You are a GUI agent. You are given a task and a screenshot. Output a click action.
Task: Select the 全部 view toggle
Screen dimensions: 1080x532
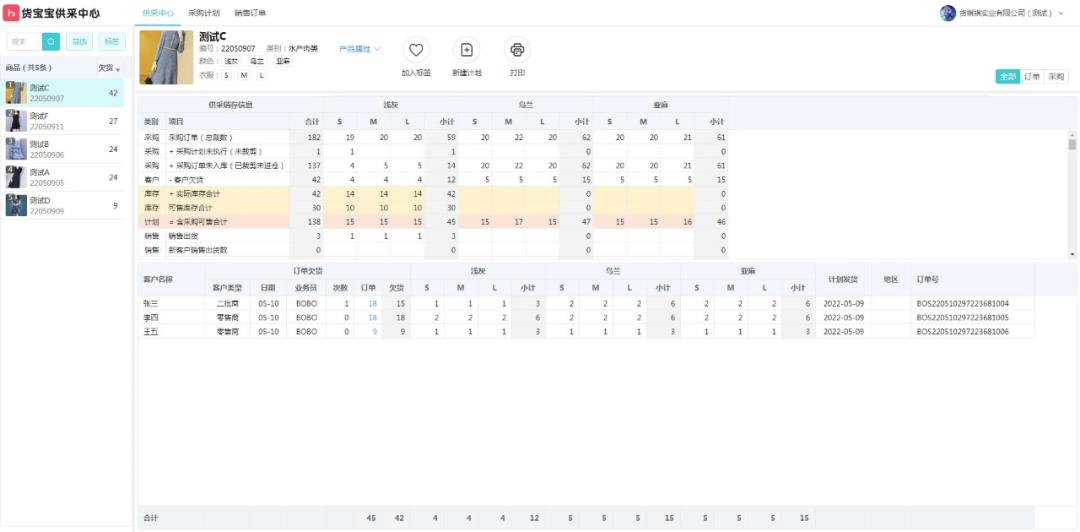click(x=1007, y=76)
